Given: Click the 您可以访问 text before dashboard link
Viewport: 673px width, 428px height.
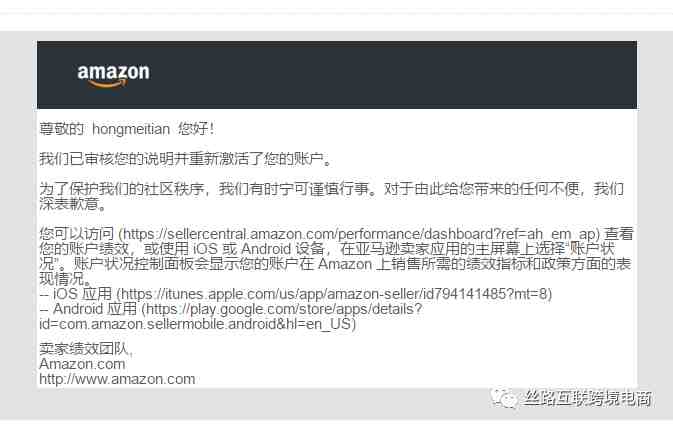Looking at the screenshot, I should 76,234.
